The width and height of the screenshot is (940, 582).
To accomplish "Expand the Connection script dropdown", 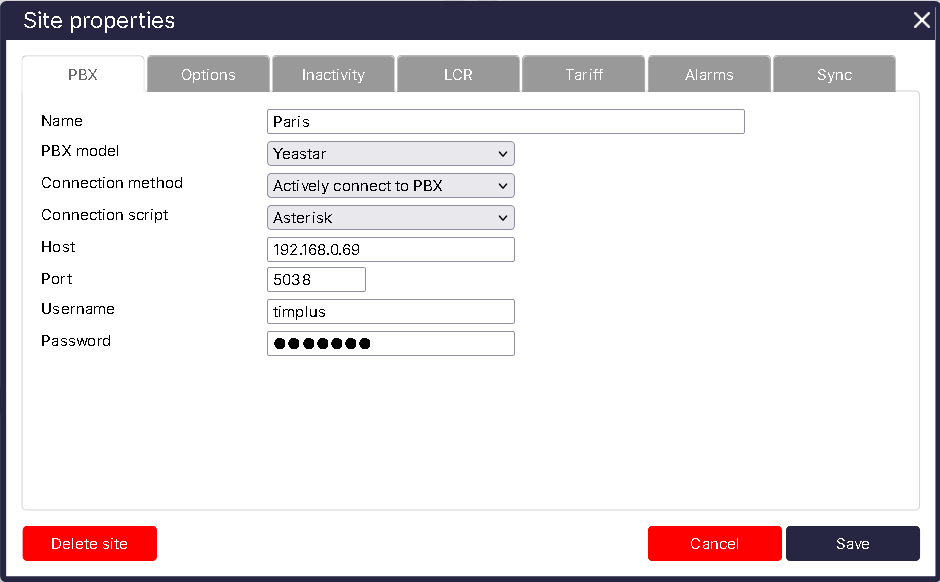I will click(389, 217).
